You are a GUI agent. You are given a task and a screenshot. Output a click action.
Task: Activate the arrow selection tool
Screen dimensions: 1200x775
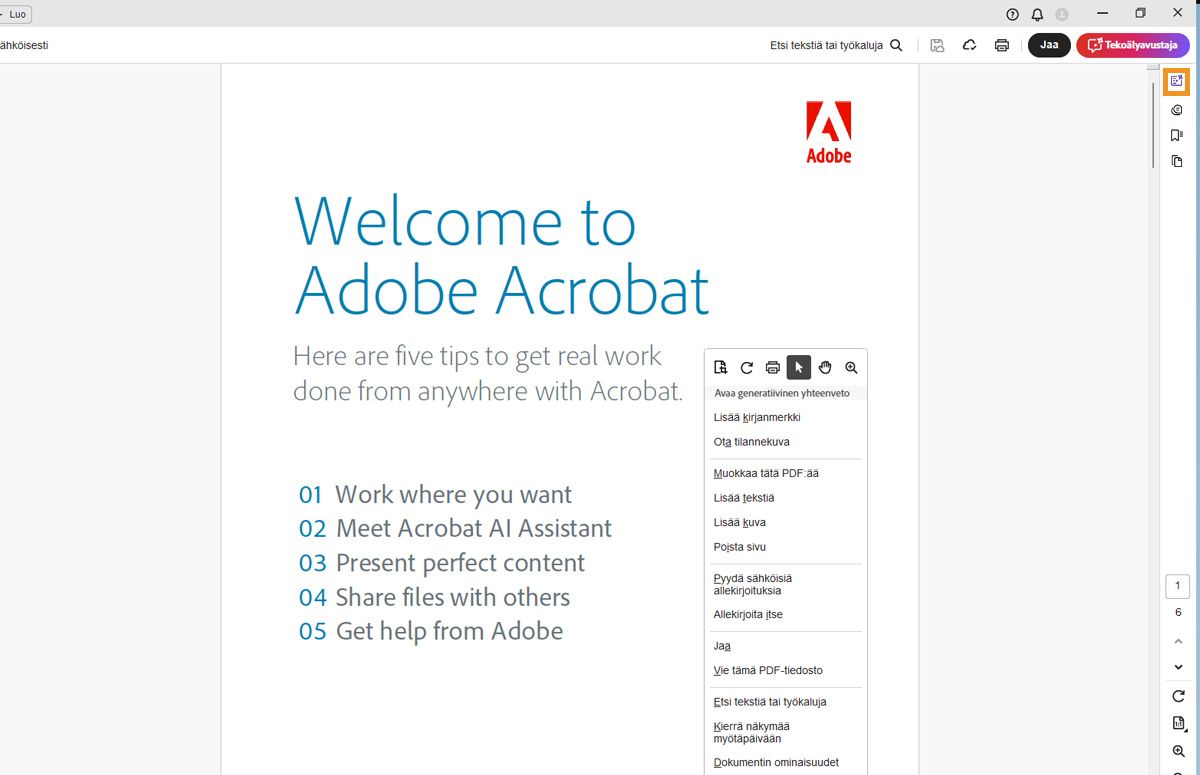[x=799, y=368]
